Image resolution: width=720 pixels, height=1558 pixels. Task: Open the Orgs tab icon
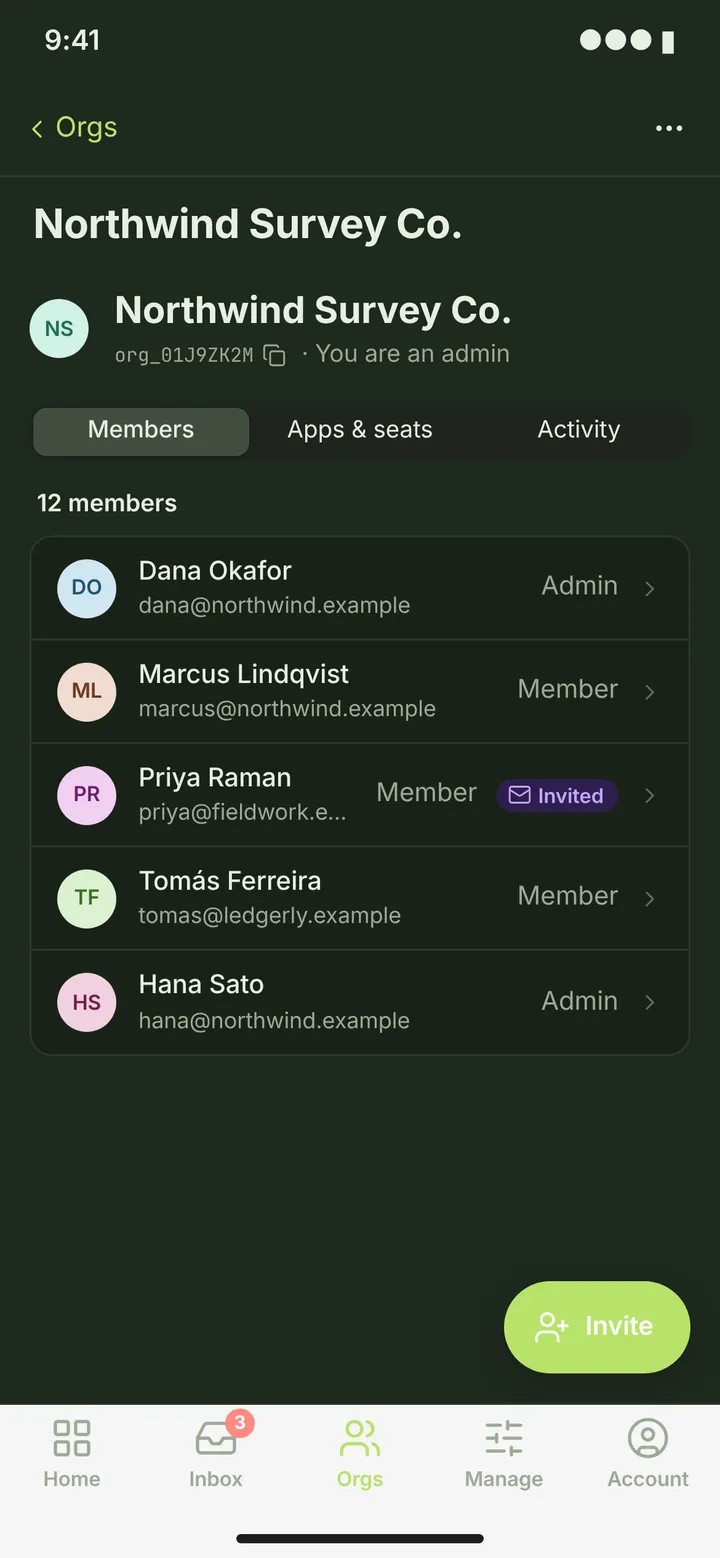pos(360,1439)
